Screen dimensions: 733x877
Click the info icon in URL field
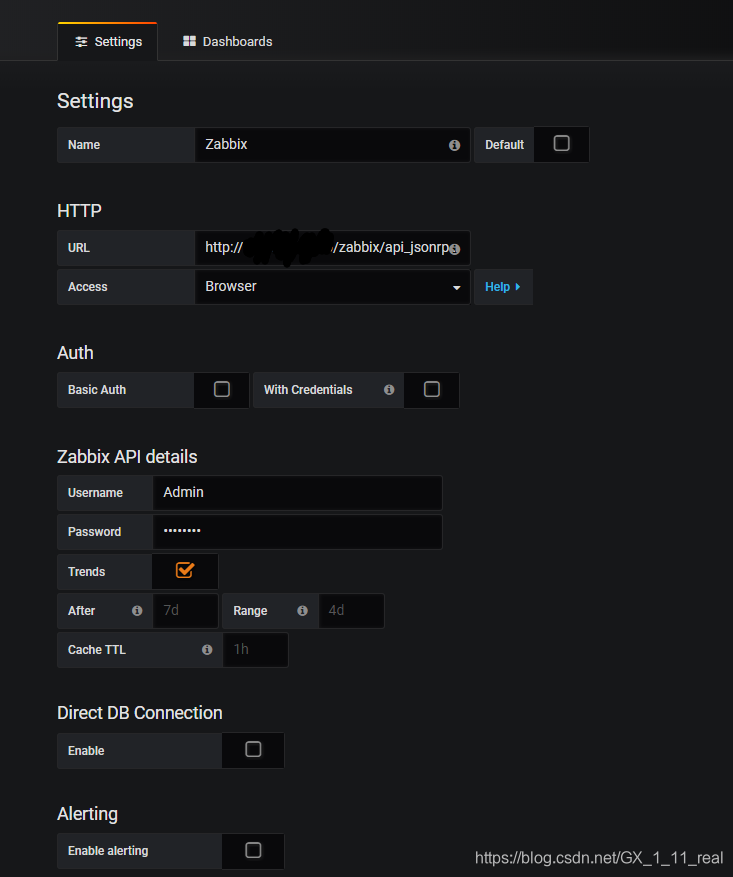(x=455, y=249)
